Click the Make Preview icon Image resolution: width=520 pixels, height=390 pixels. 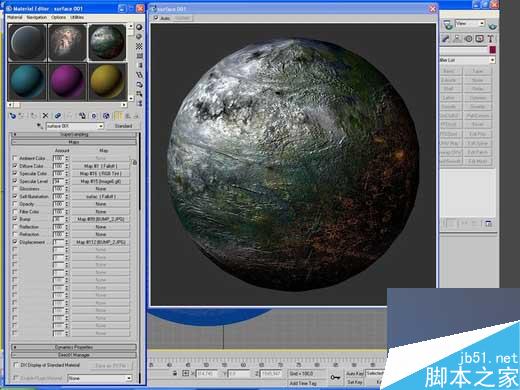[139, 75]
